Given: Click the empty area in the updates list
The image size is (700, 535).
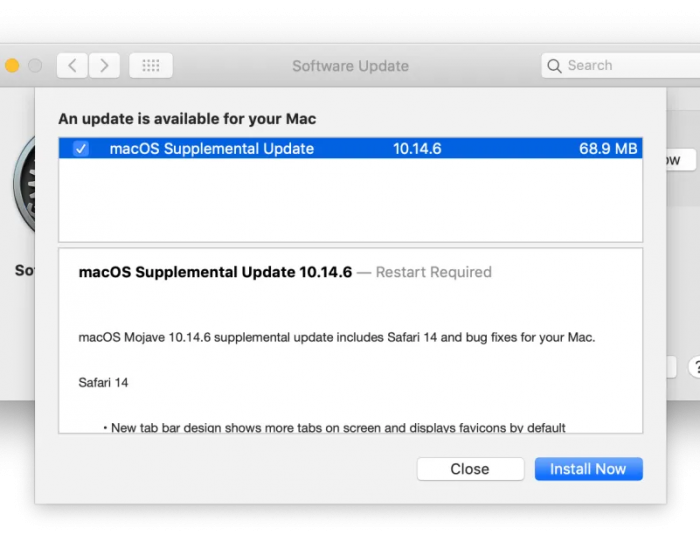Looking at the screenshot, I should click(x=350, y=200).
